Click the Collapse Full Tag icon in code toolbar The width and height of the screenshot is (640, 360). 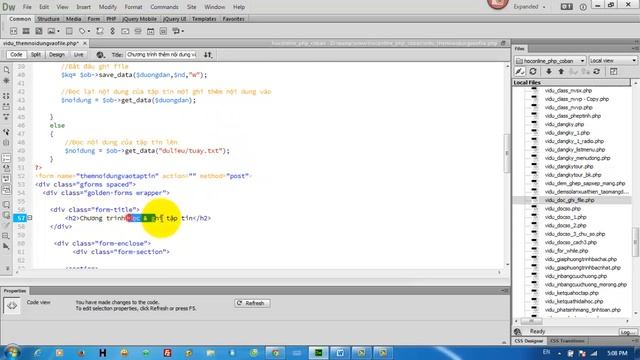[6, 96]
